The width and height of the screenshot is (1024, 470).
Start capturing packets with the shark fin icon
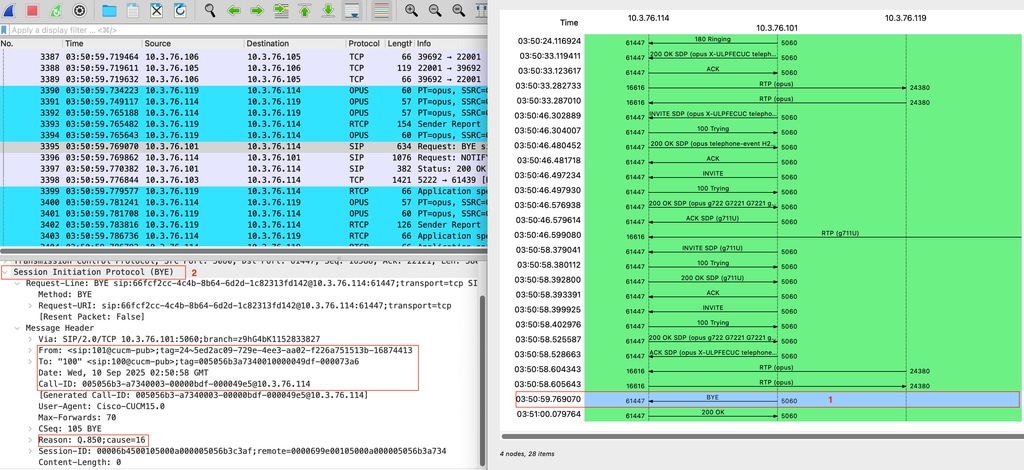tap(10, 10)
